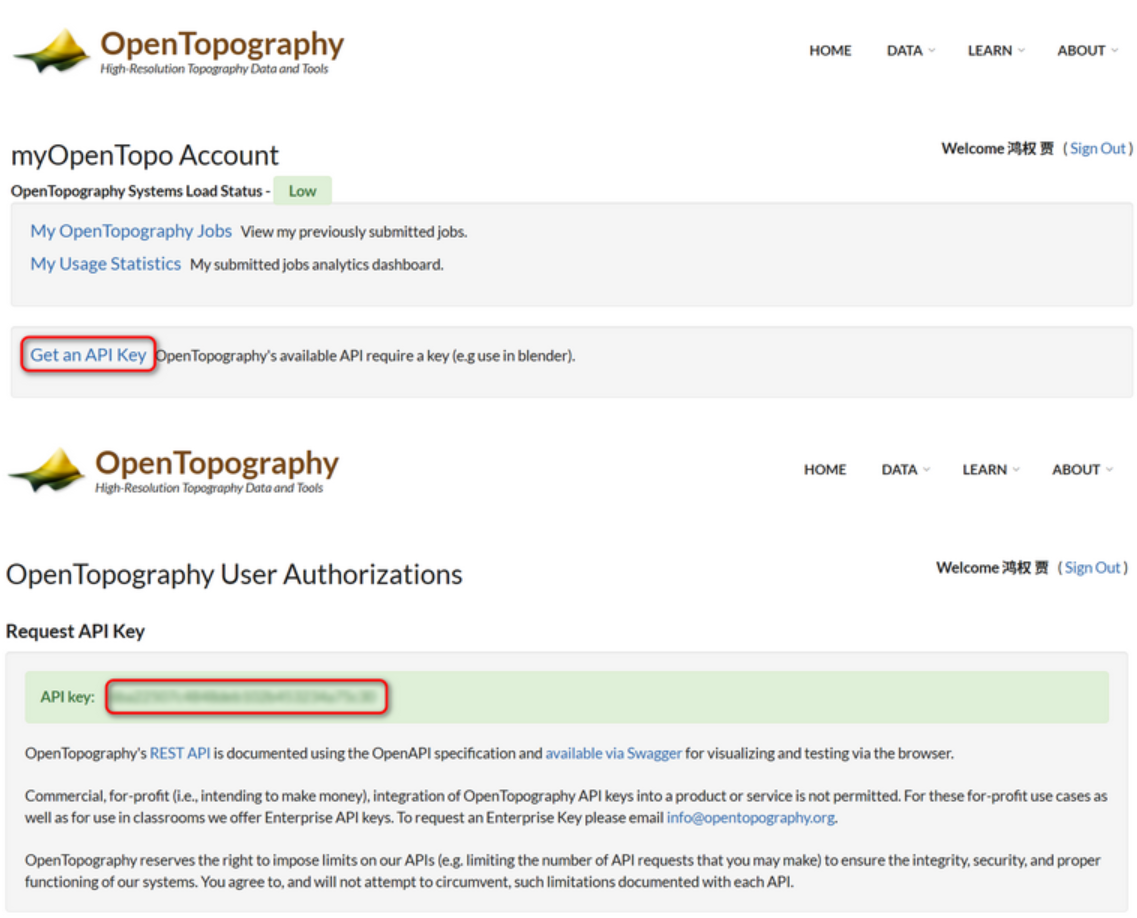Open HOME in the top navigation bar
Viewport: 1137px width, 918px height.
pyautogui.click(x=830, y=51)
